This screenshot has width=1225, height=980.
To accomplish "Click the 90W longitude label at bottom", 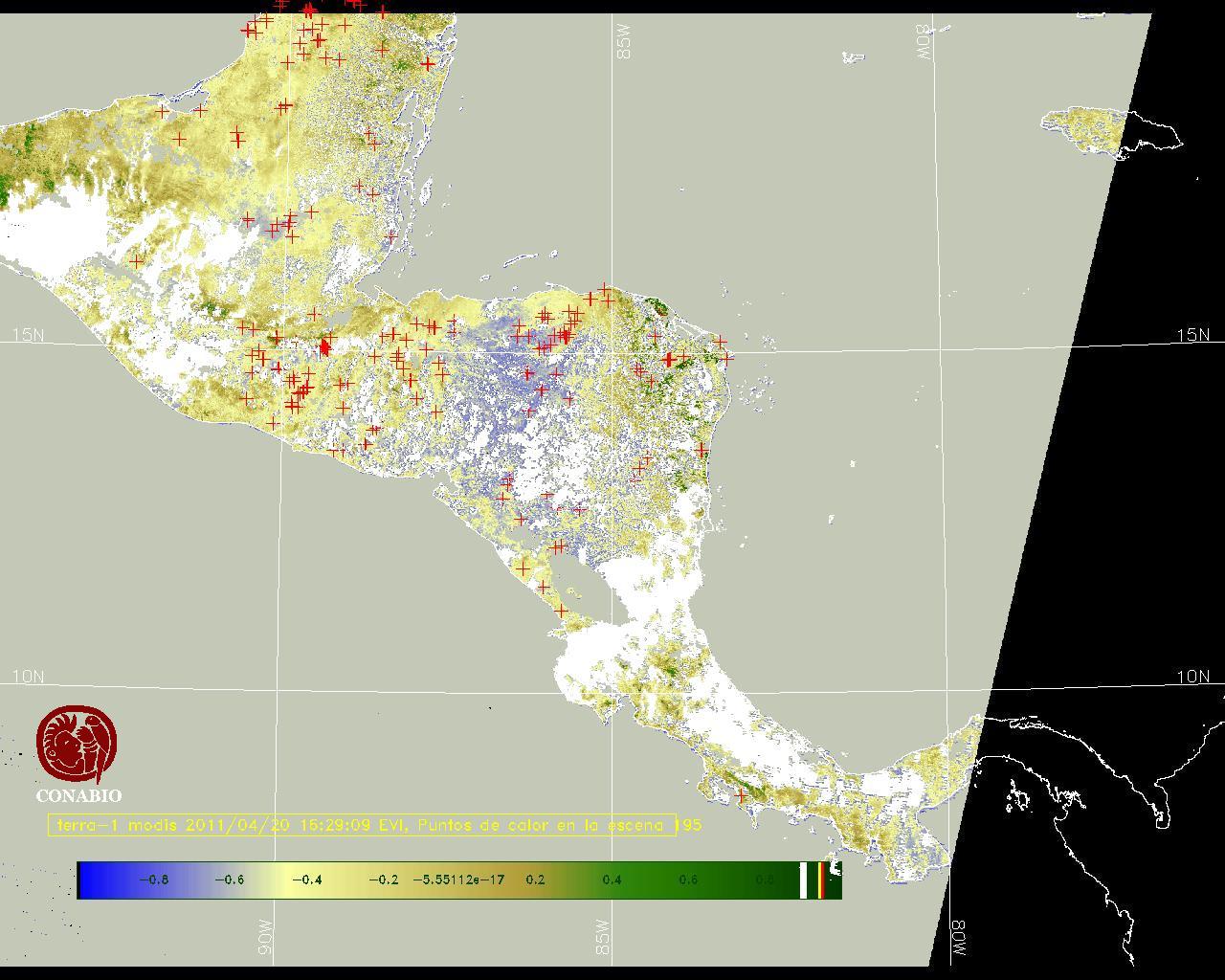I will point(265,938).
